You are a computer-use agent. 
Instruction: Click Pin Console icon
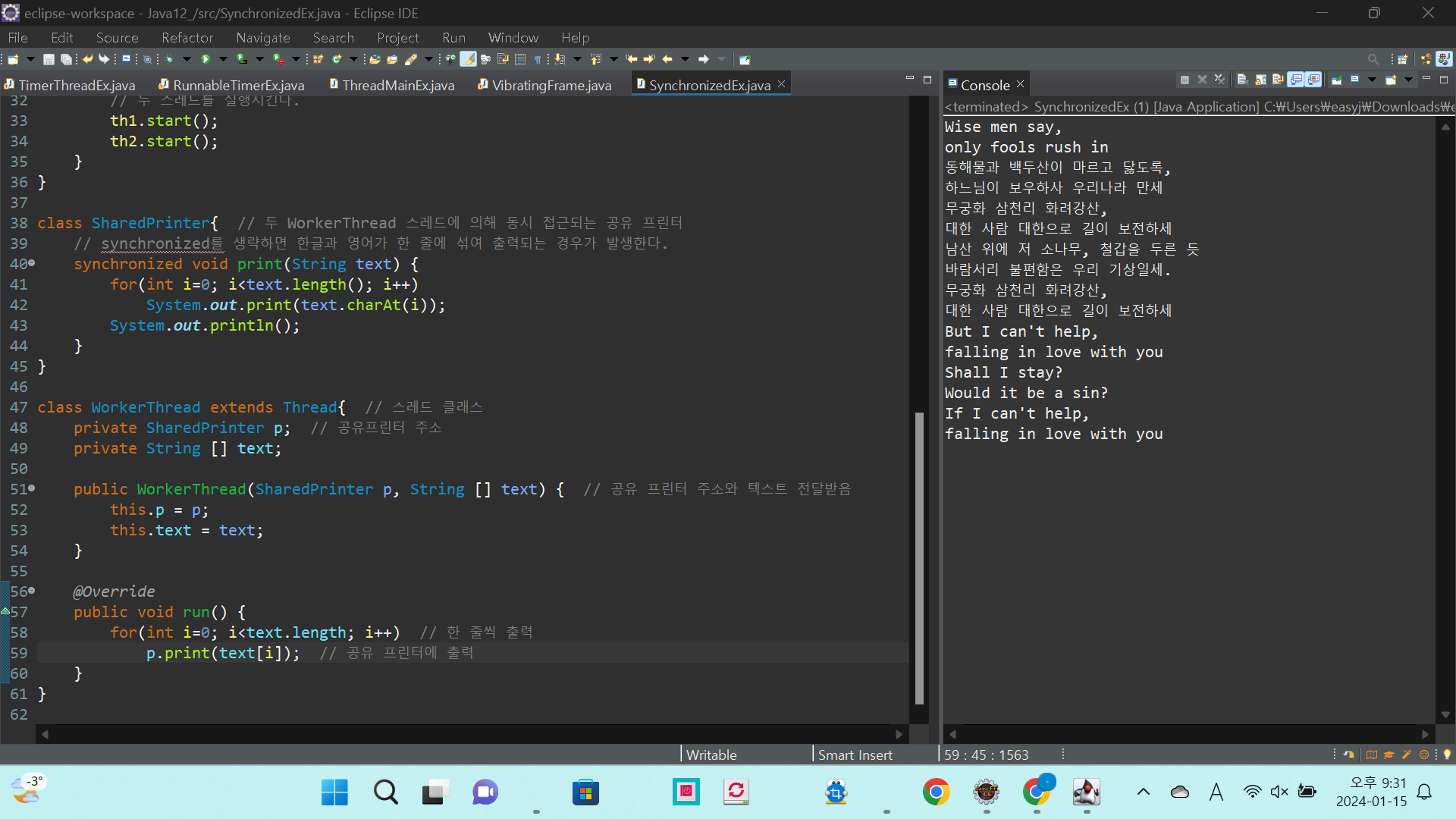click(x=1337, y=80)
